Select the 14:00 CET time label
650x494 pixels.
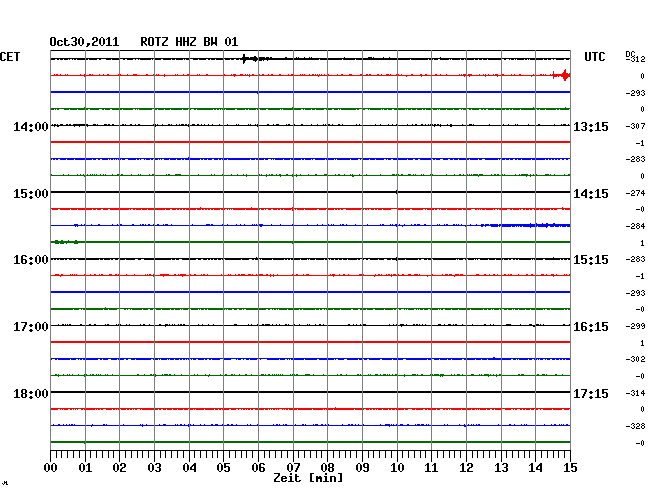click(31, 126)
